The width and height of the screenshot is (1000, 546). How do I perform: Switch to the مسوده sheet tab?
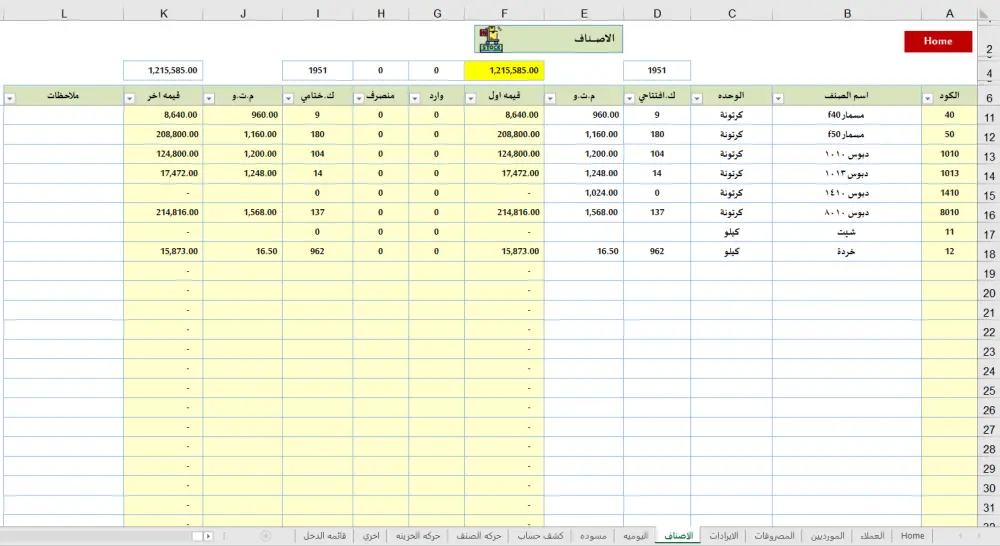click(x=593, y=536)
